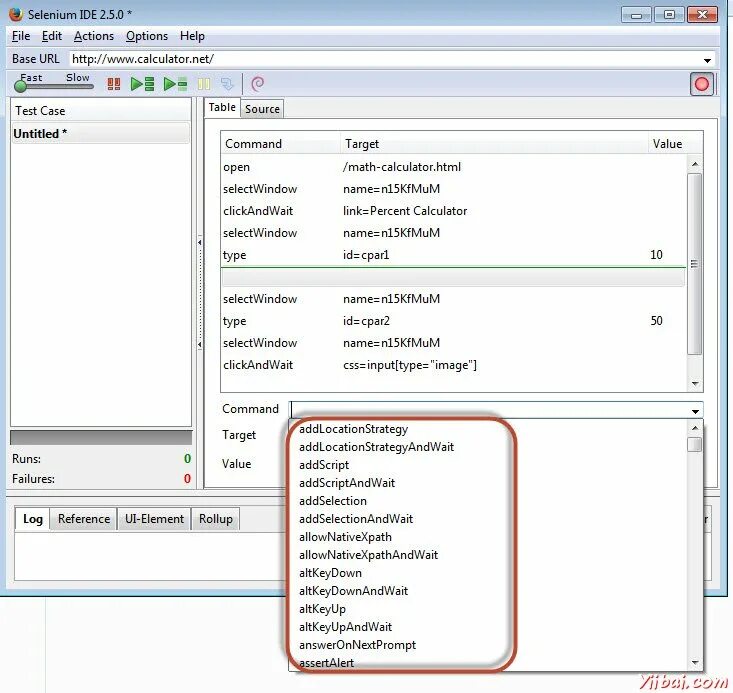733x693 pixels.
Task: Pick answerOnNextPrompt command
Action: [357, 645]
